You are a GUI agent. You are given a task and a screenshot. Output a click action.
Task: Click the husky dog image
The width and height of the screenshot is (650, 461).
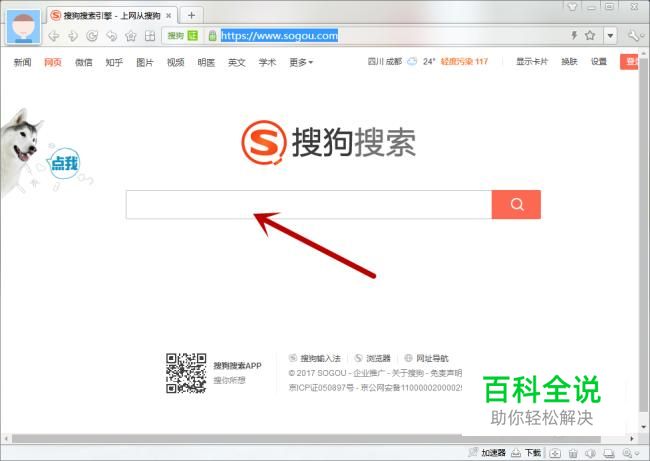(x=21, y=149)
